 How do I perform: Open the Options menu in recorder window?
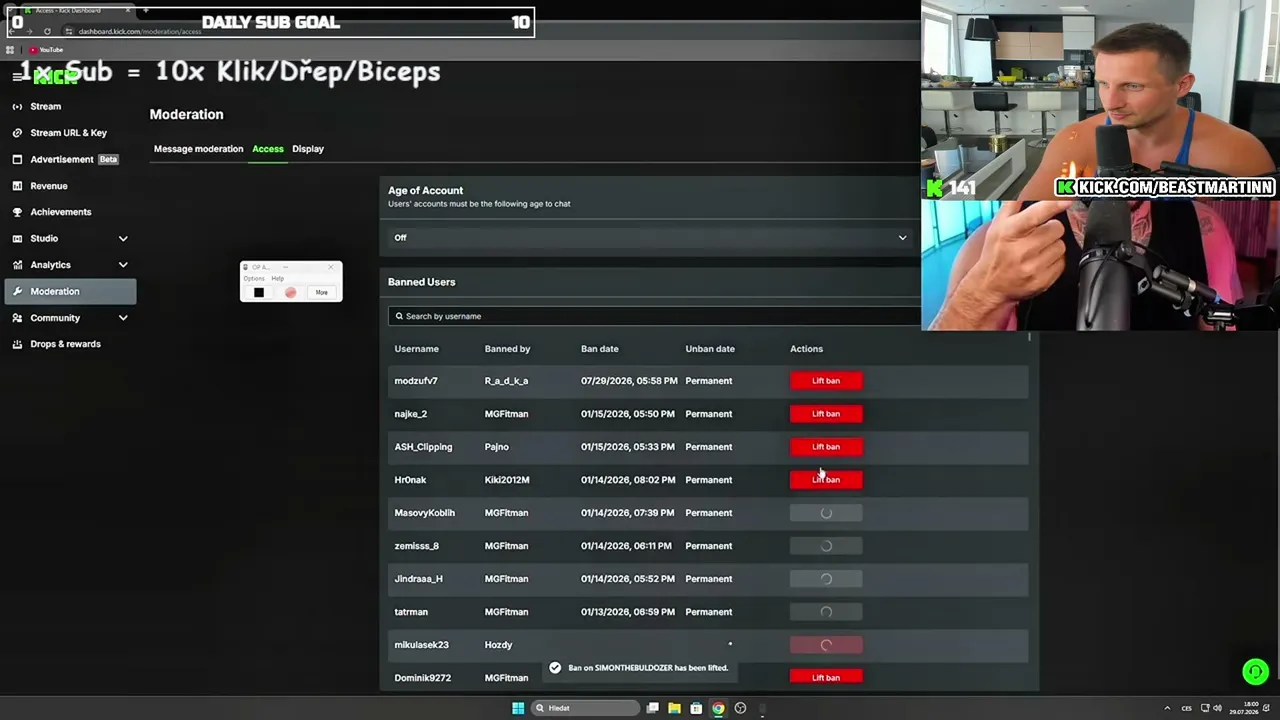254,278
